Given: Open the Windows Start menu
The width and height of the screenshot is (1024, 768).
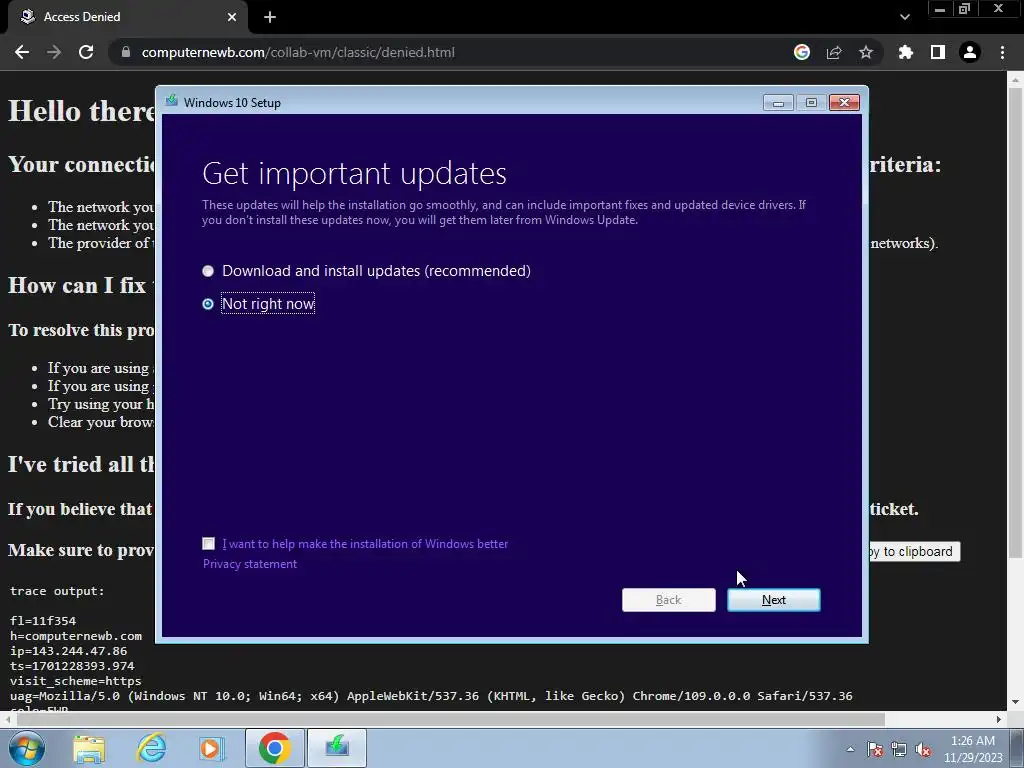Looking at the screenshot, I should click(27, 748).
